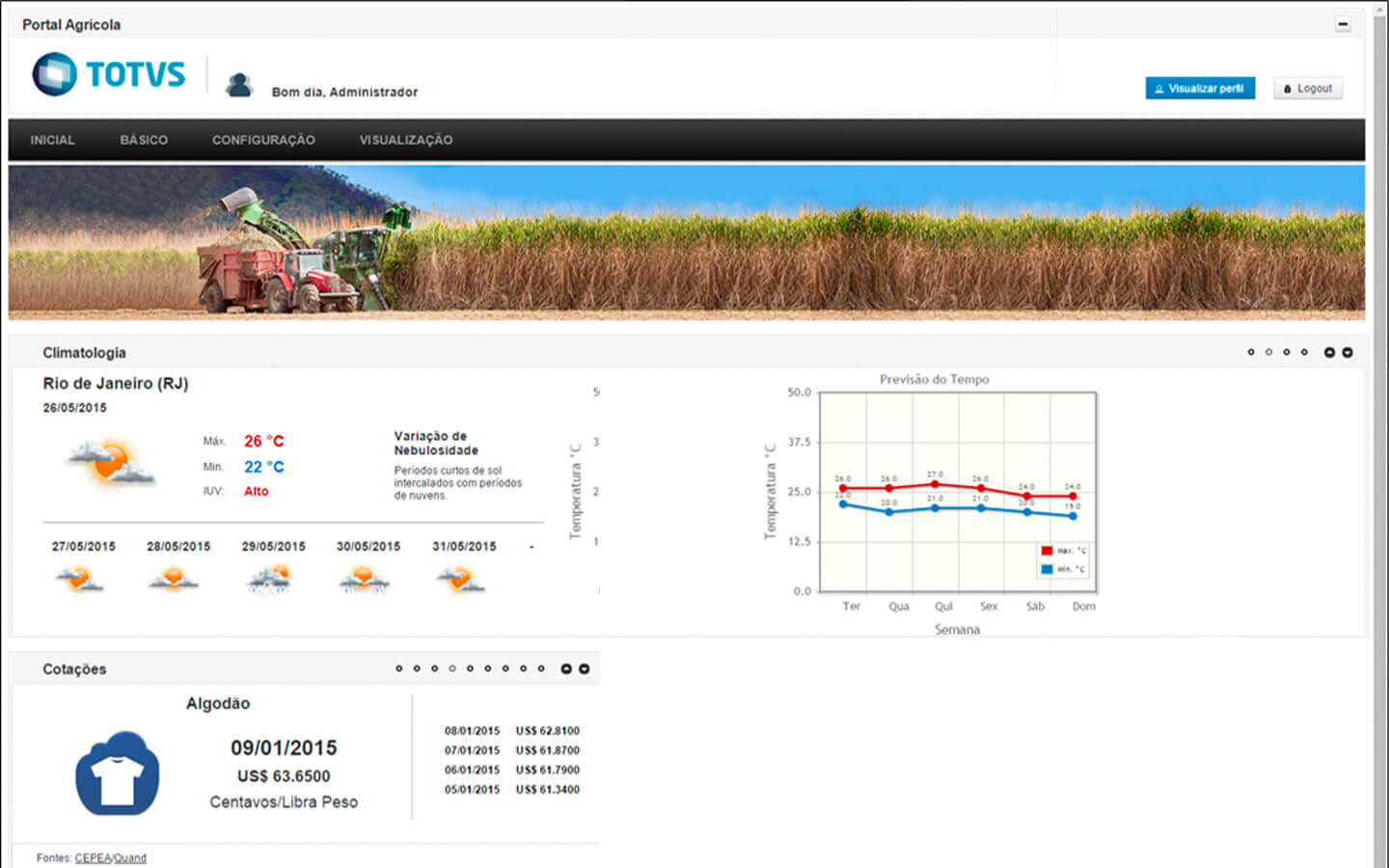Select the 29/05/2015 rainy forecast icon
Viewport: 1389px width, 868px height.
[x=269, y=579]
